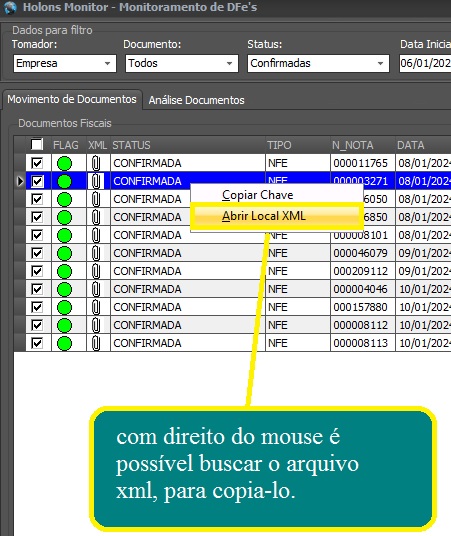Open the XML paperclip for note 000046079
This screenshot has width=451, height=536.
tap(96, 253)
